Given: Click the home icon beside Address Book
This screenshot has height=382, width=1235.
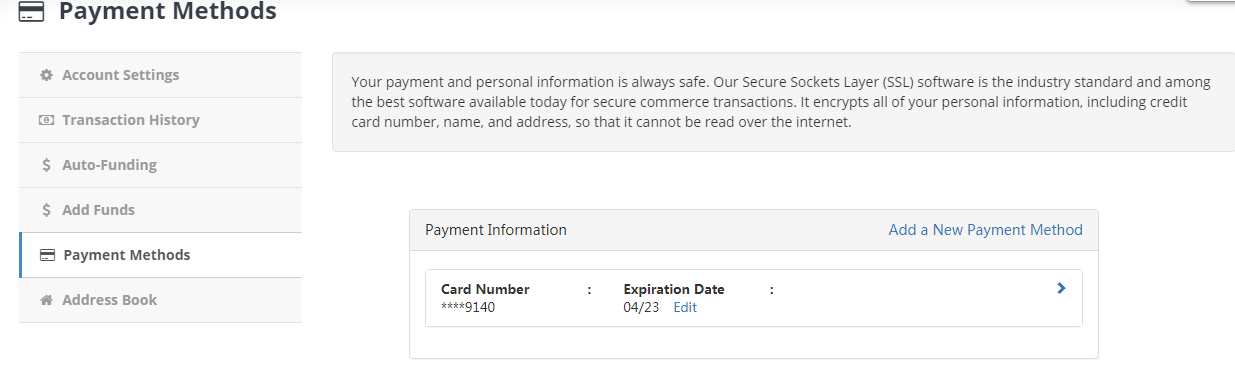Looking at the screenshot, I should pyautogui.click(x=46, y=300).
